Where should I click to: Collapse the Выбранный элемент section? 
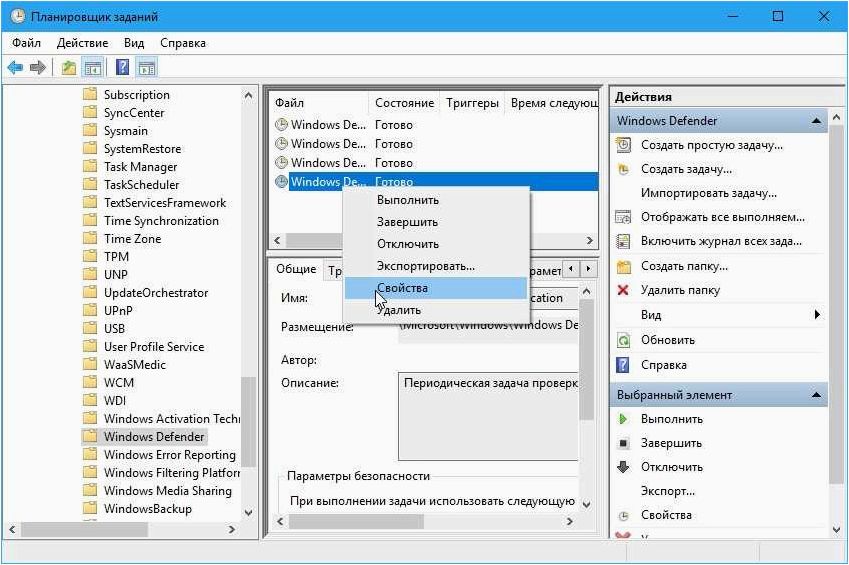pos(816,395)
